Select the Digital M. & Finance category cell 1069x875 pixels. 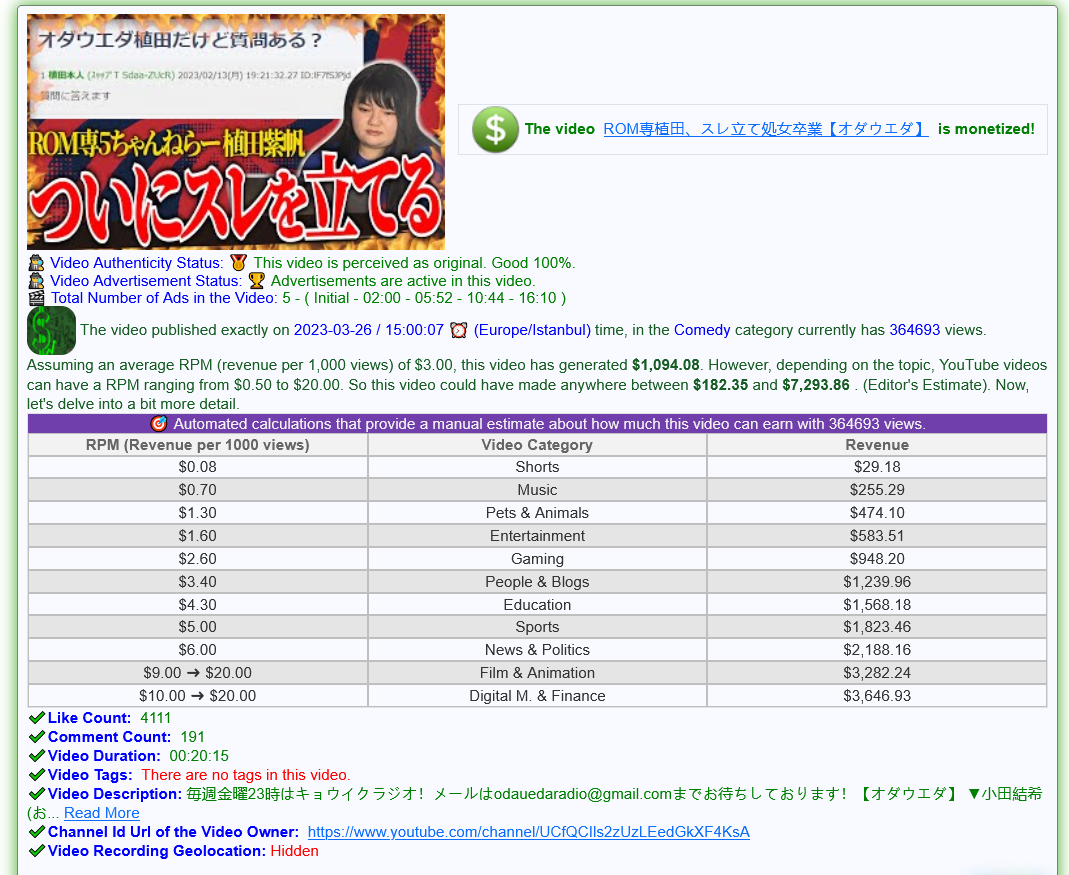[537, 696]
